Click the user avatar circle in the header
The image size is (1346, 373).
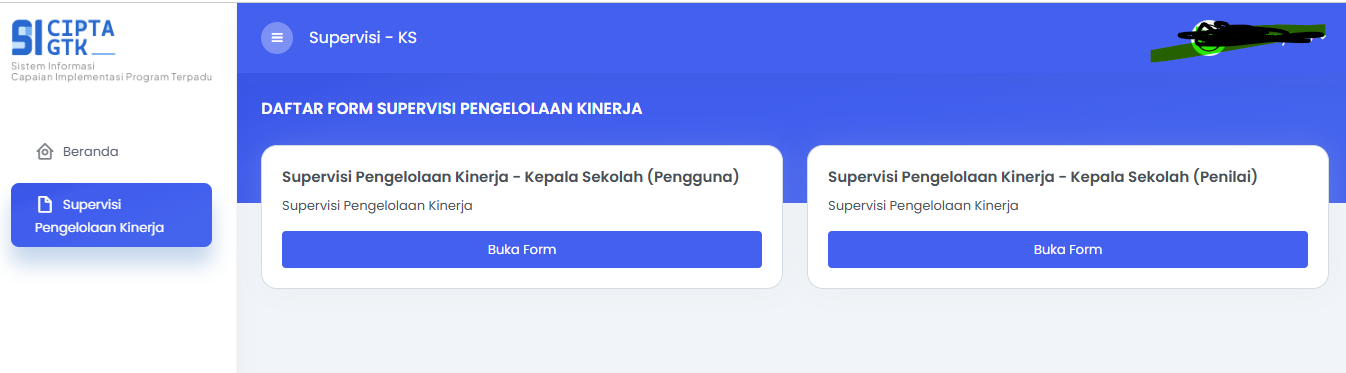click(x=1209, y=38)
